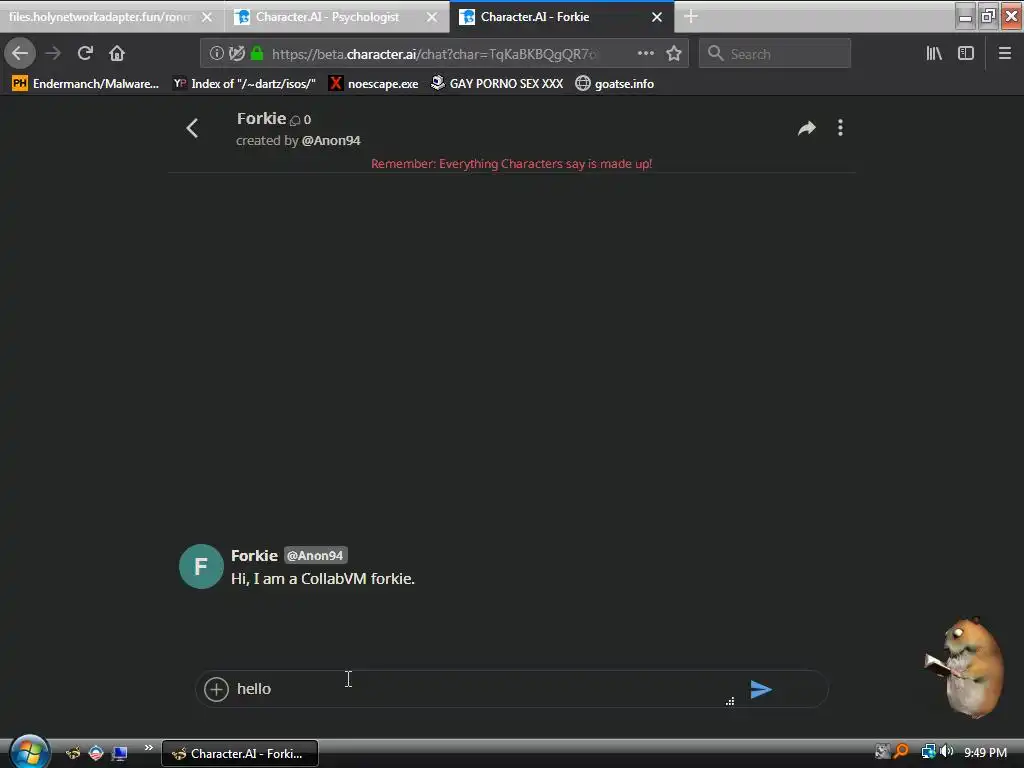
Task: Click the red "Everything Characters say is made up" notice
Action: (511, 164)
